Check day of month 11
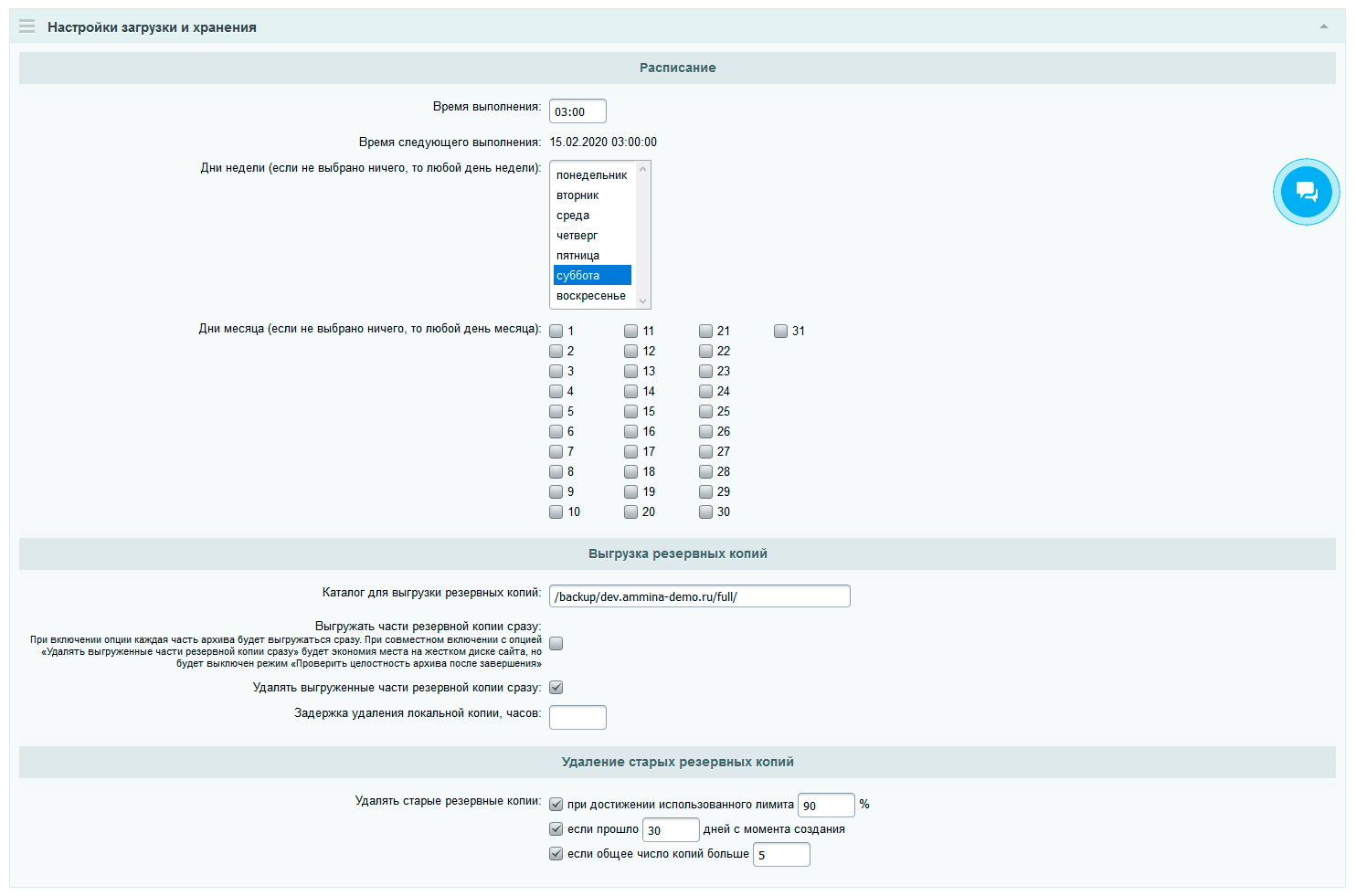Viewport: 1356px width, 896px height. coord(630,331)
